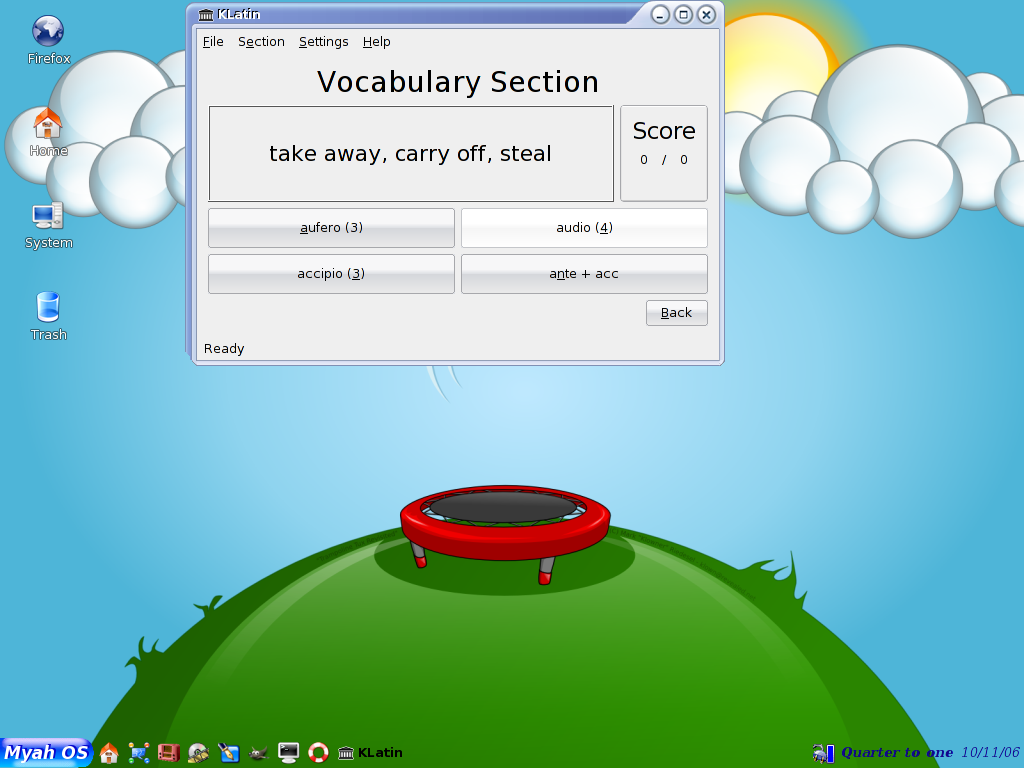This screenshot has height=768, width=1024.
Task: Click the Back button
Action: coord(677,313)
